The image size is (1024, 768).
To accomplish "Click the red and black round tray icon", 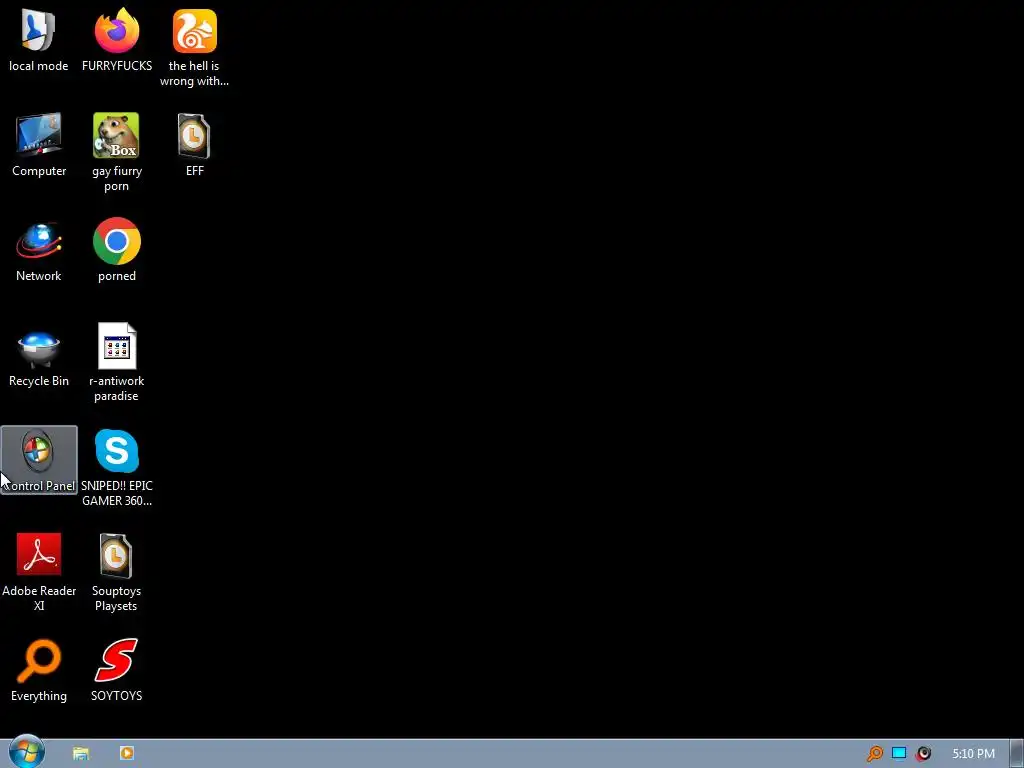I will [x=923, y=754].
